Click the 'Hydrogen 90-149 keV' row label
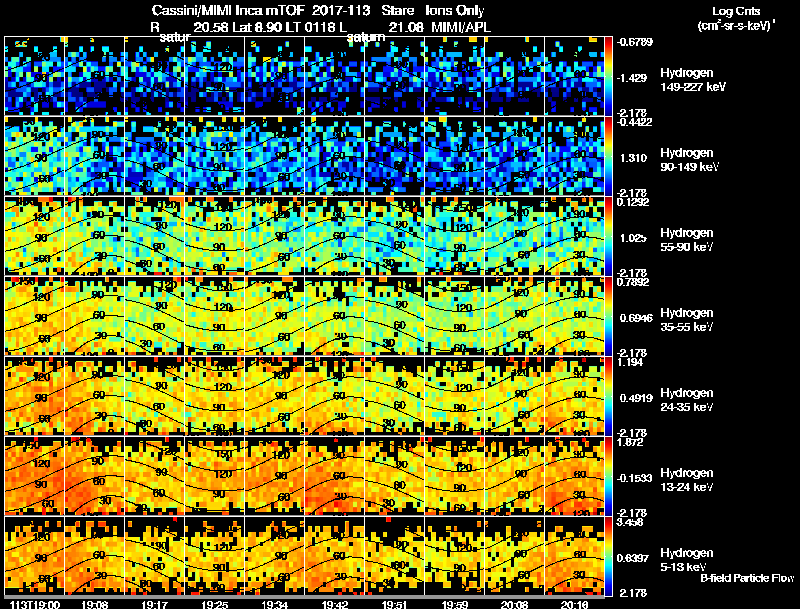Image resolution: width=800 pixels, height=609 pixels. point(689,160)
